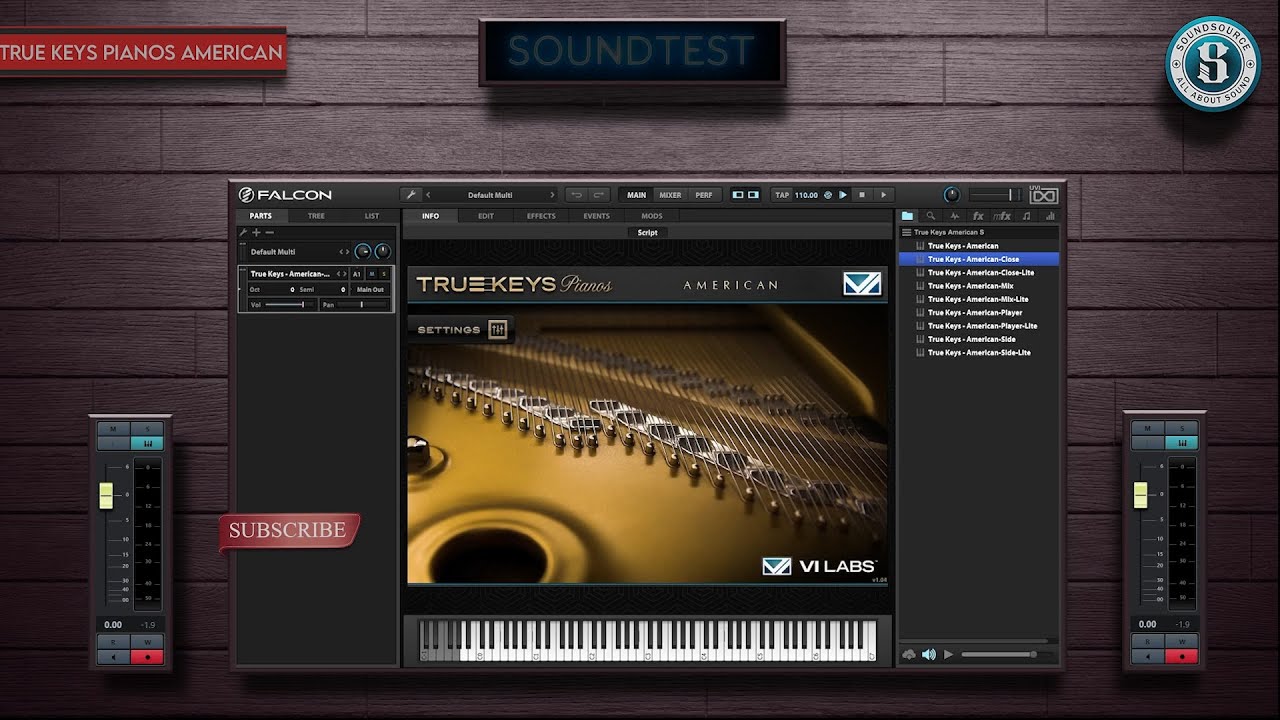The image size is (1280, 720).
Task: Toggle the host sync icon next to tempo
Action: 828,195
